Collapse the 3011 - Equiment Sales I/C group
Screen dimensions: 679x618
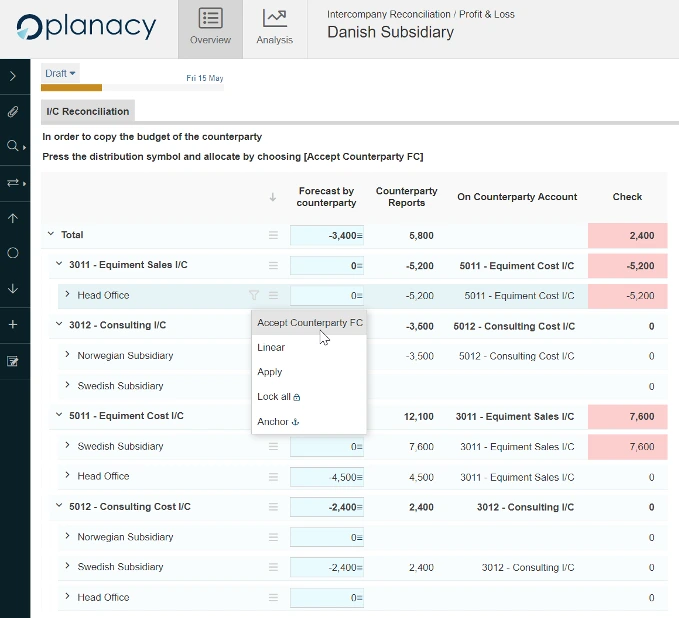(59, 265)
